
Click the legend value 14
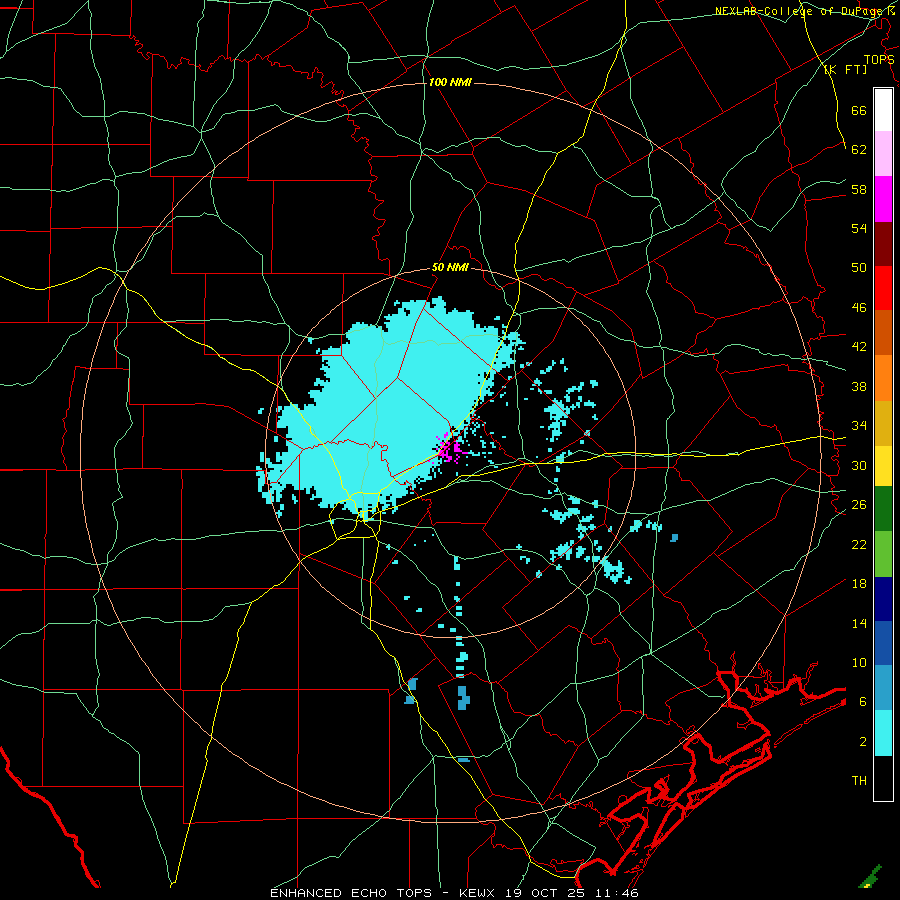[859, 623]
